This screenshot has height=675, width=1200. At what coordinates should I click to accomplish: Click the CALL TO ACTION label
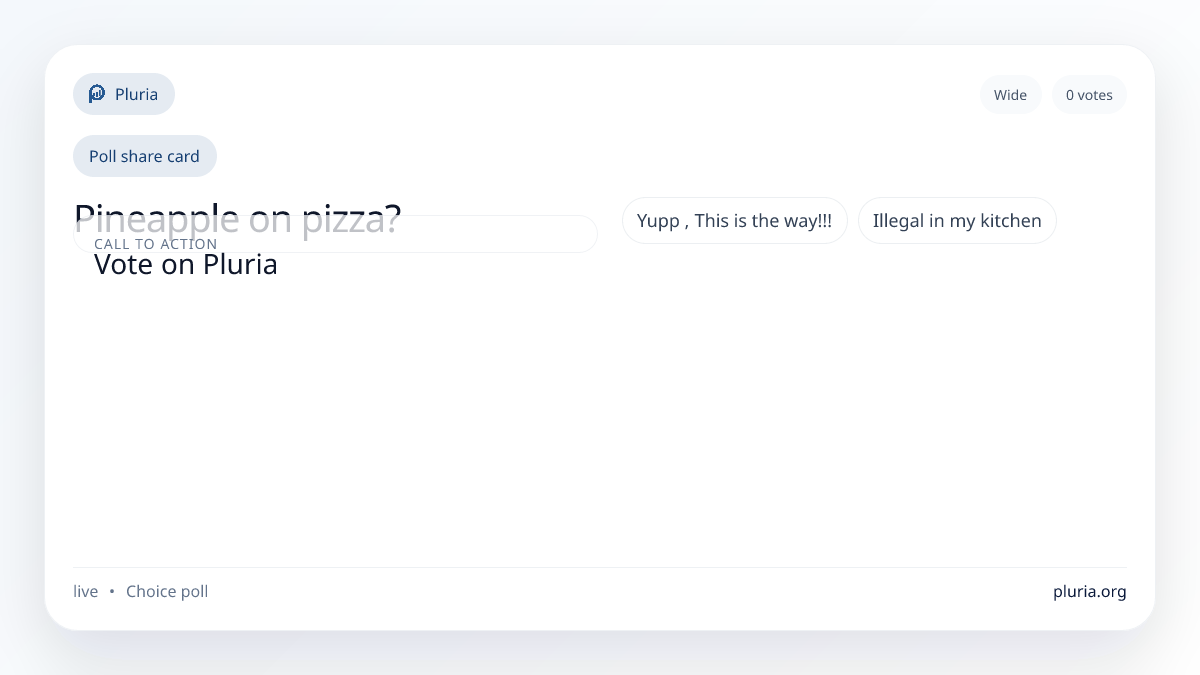click(155, 244)
